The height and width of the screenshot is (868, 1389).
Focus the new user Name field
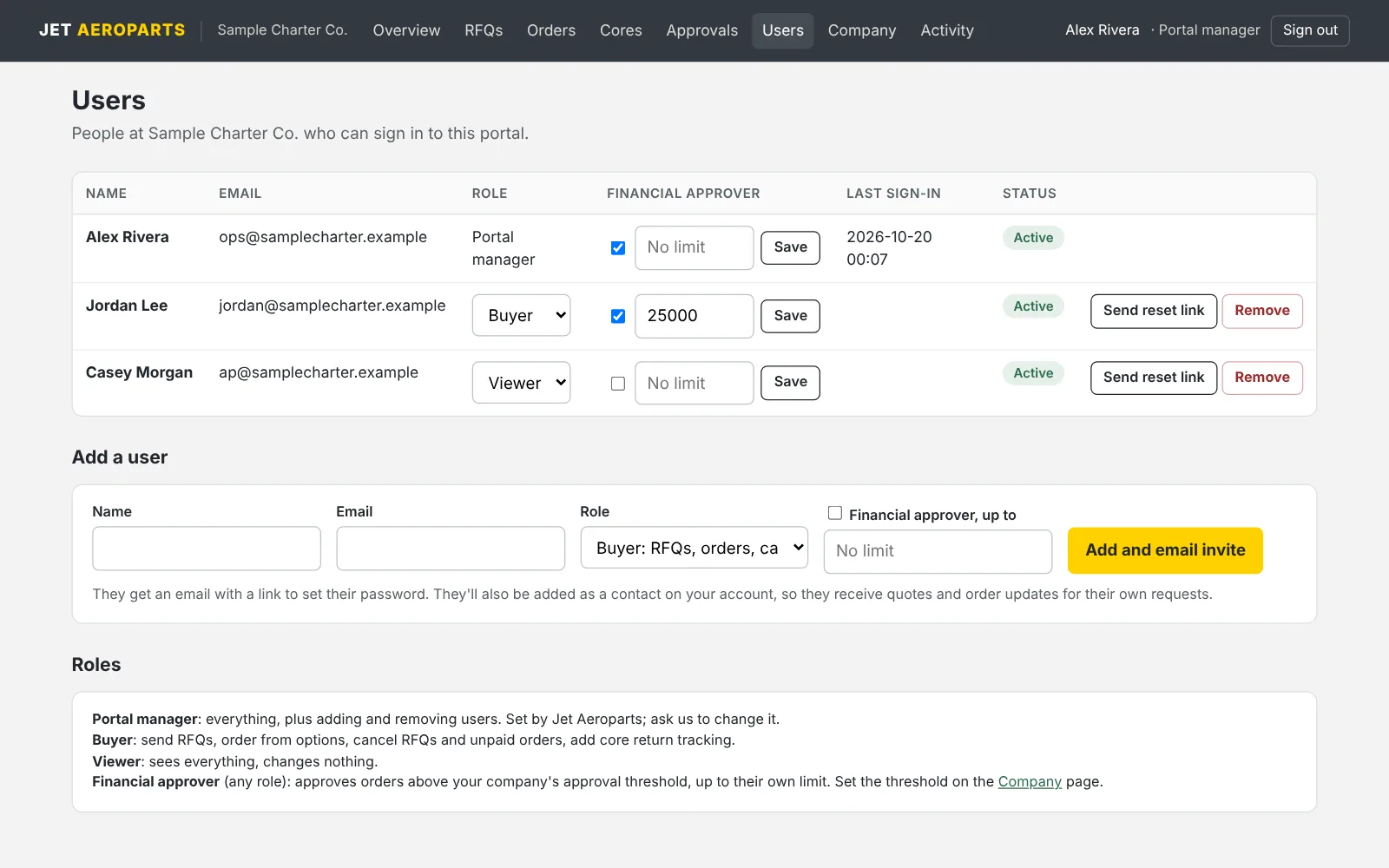tap(207, 549)
